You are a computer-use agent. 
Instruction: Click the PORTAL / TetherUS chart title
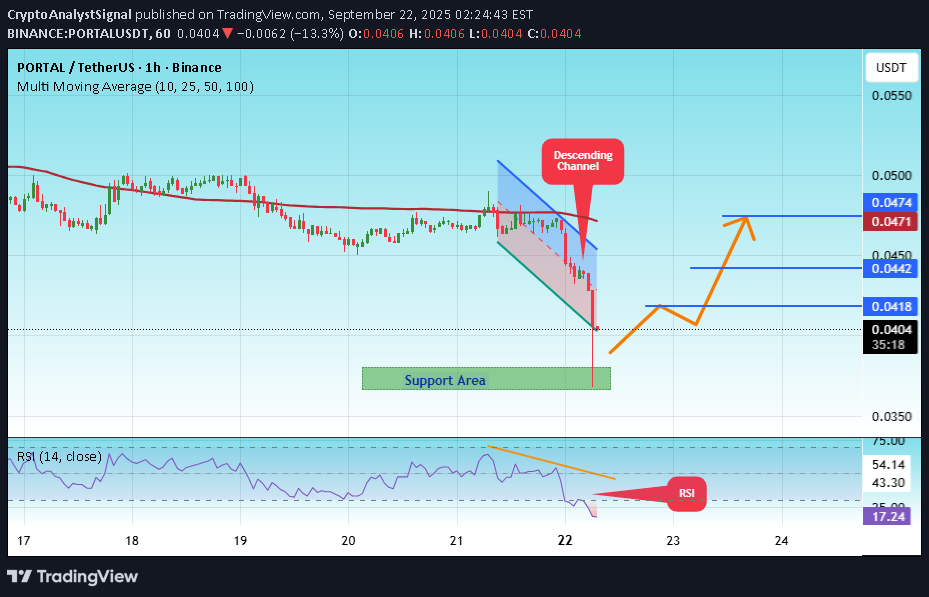[119, 68]
